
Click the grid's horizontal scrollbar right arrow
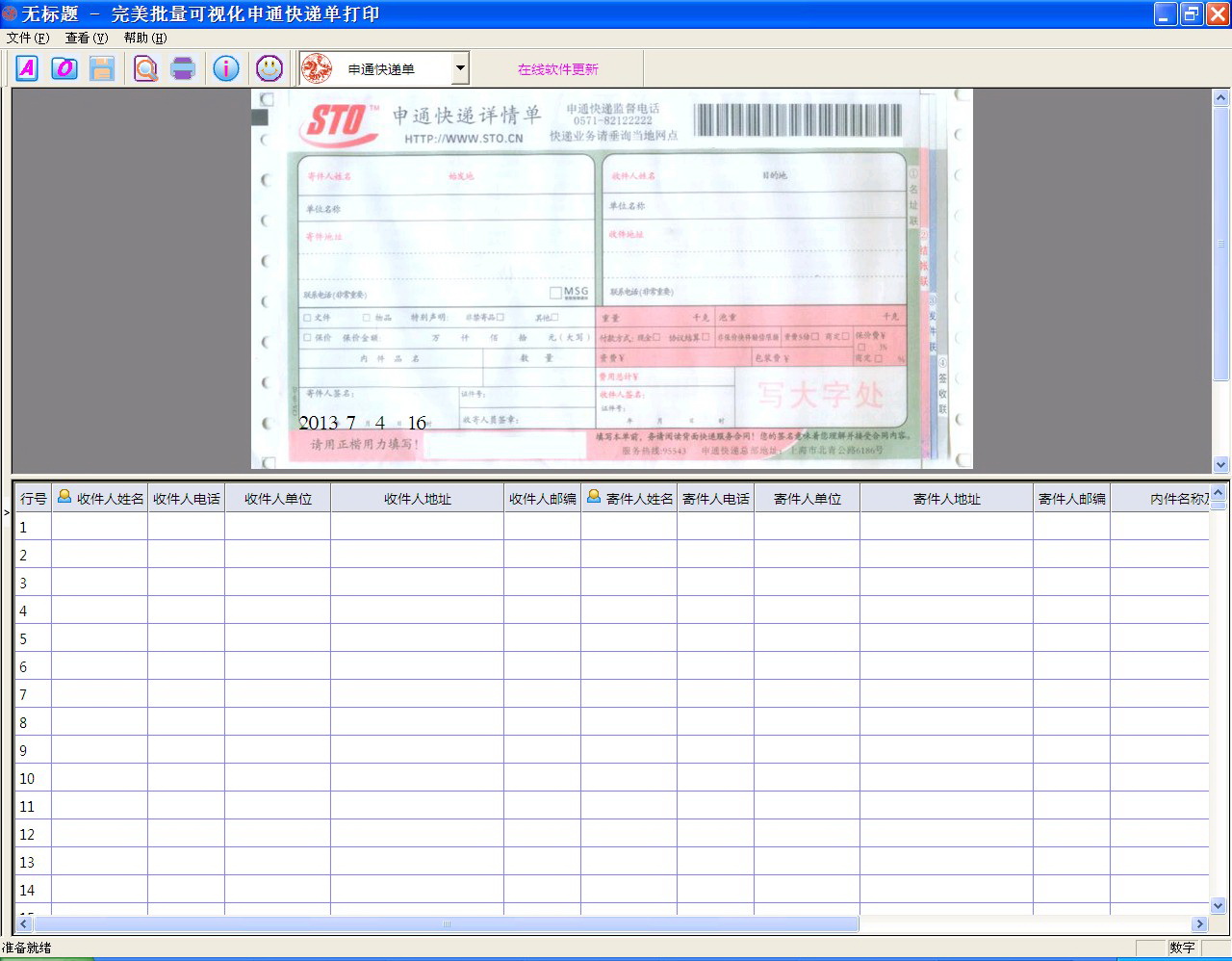(x=1199, y=923)
